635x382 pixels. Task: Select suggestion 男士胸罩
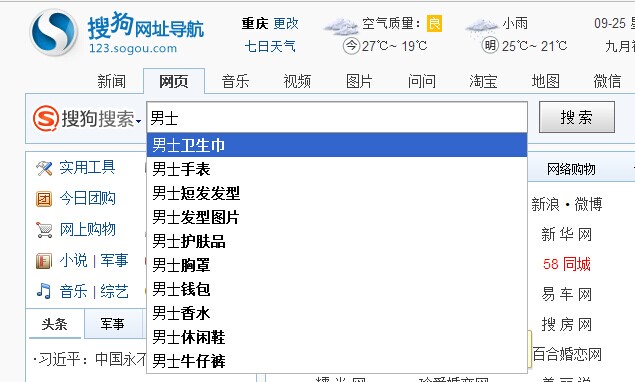point(337,265)
